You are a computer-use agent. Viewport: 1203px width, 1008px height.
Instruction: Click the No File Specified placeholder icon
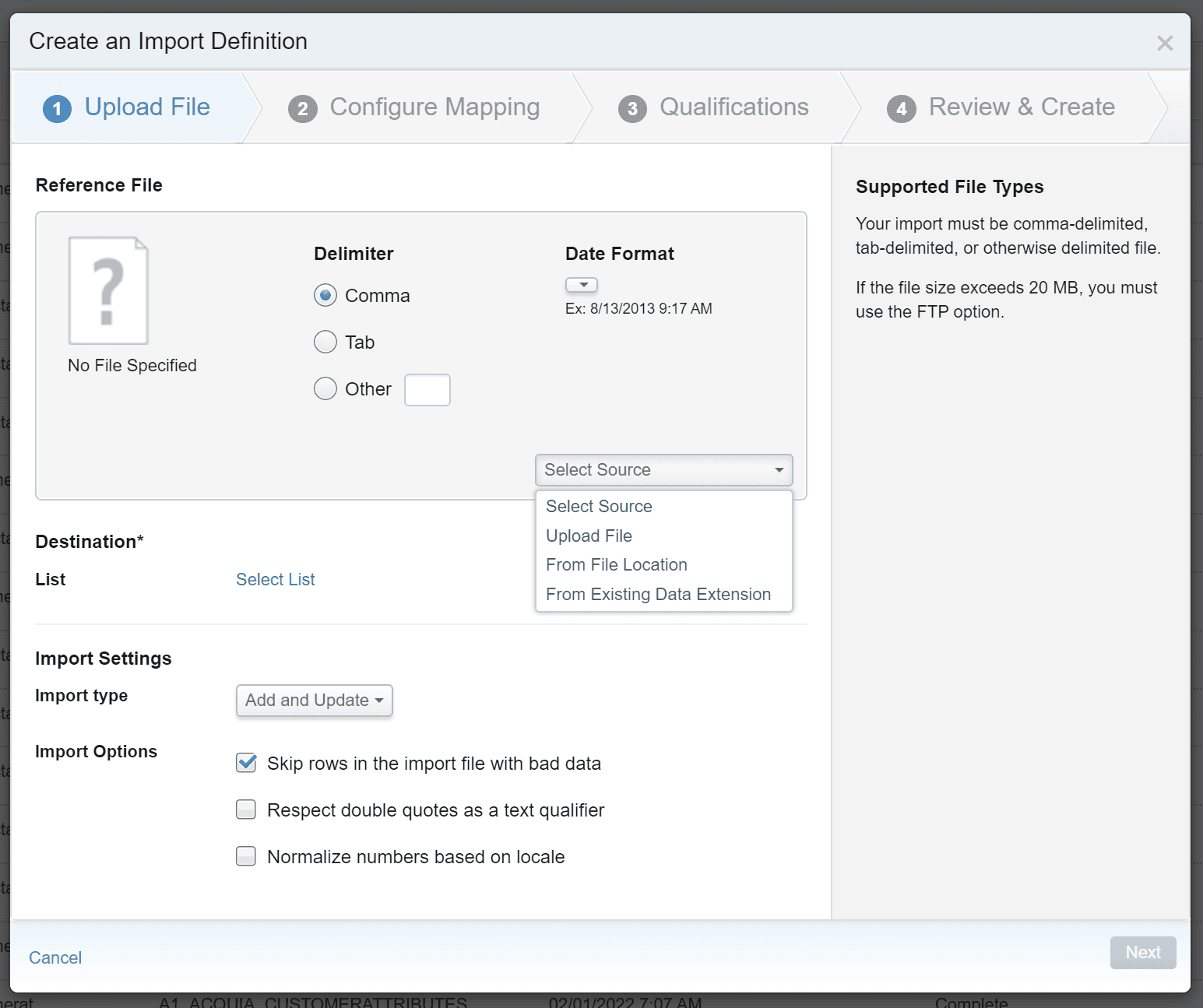tap(108, 290)
